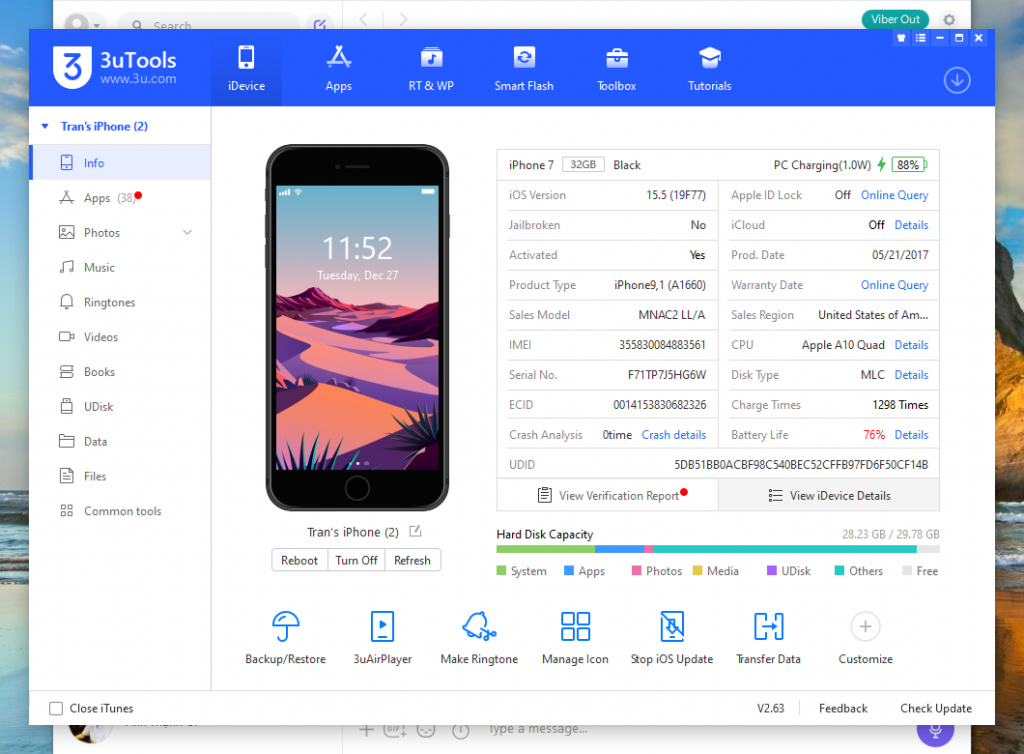Click Check Update
Screen dimensions: 1024x754
[936, 708]
